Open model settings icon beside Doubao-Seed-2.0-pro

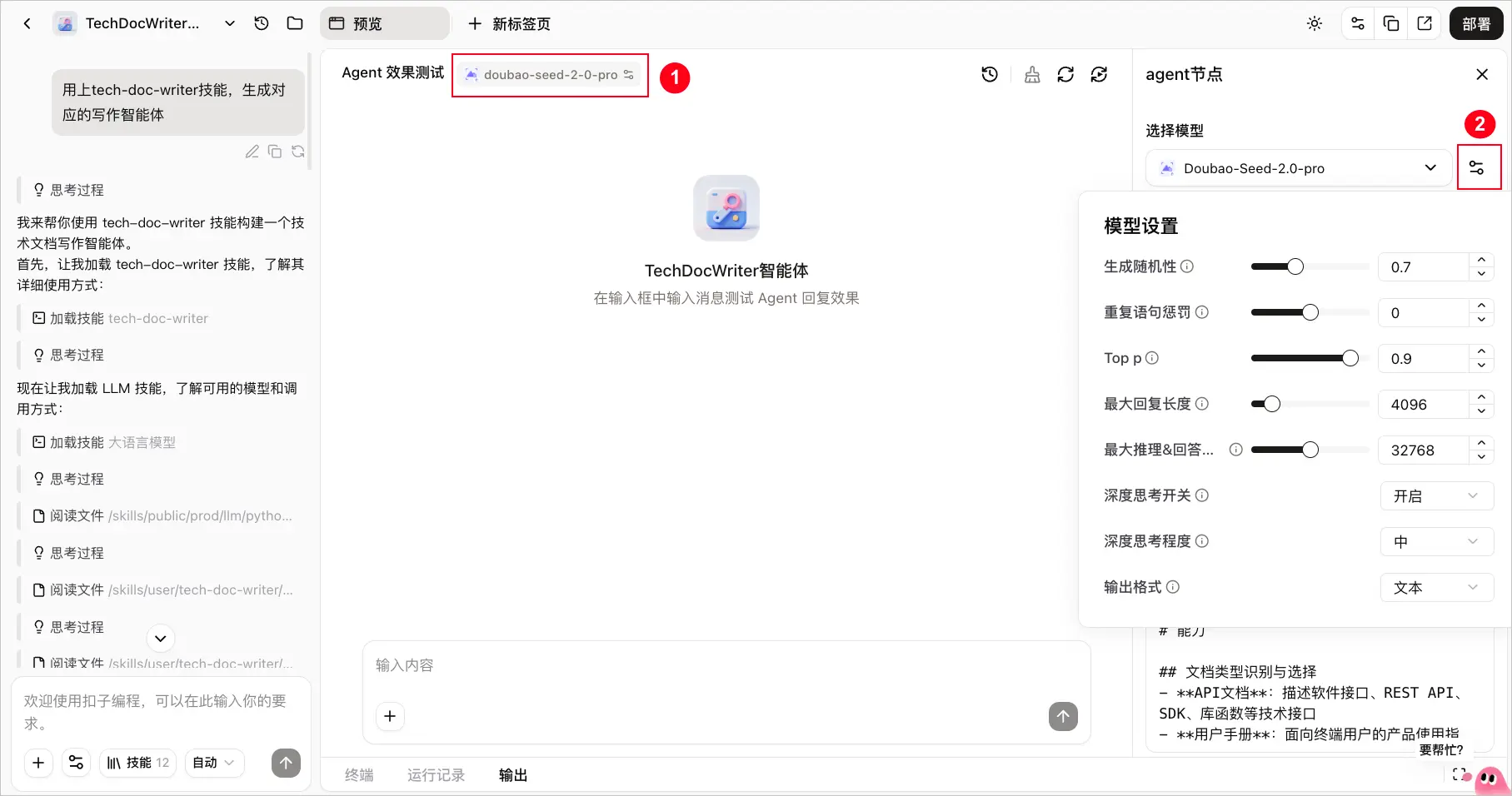(1477, 167)
